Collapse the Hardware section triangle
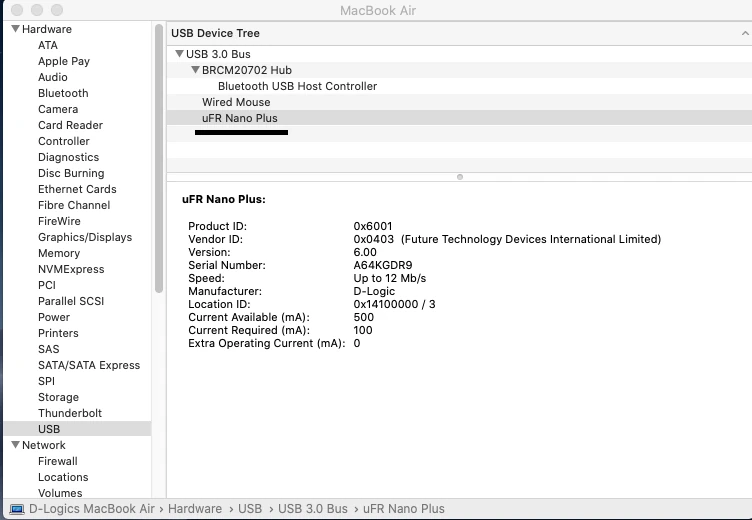The height and width of the screenshot is (520, 752). click(15, 29)
